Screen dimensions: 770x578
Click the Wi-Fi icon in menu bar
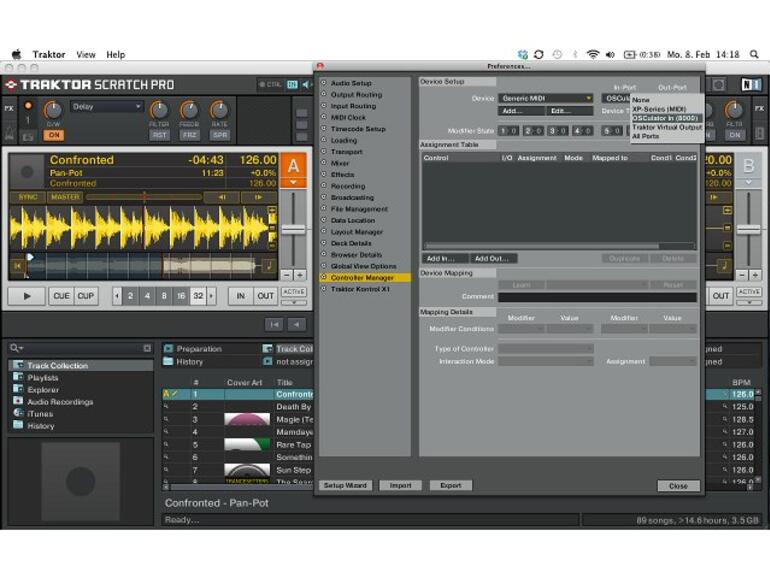(593, 54)
